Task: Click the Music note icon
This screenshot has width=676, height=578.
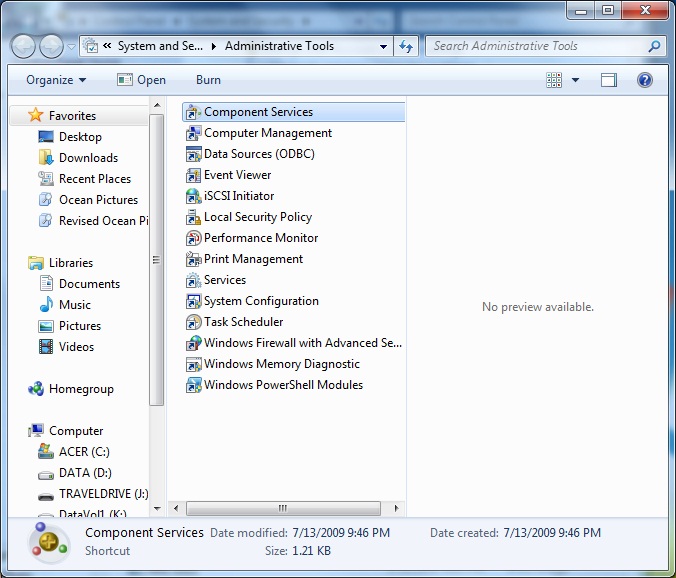Action: tap(46, 305)
